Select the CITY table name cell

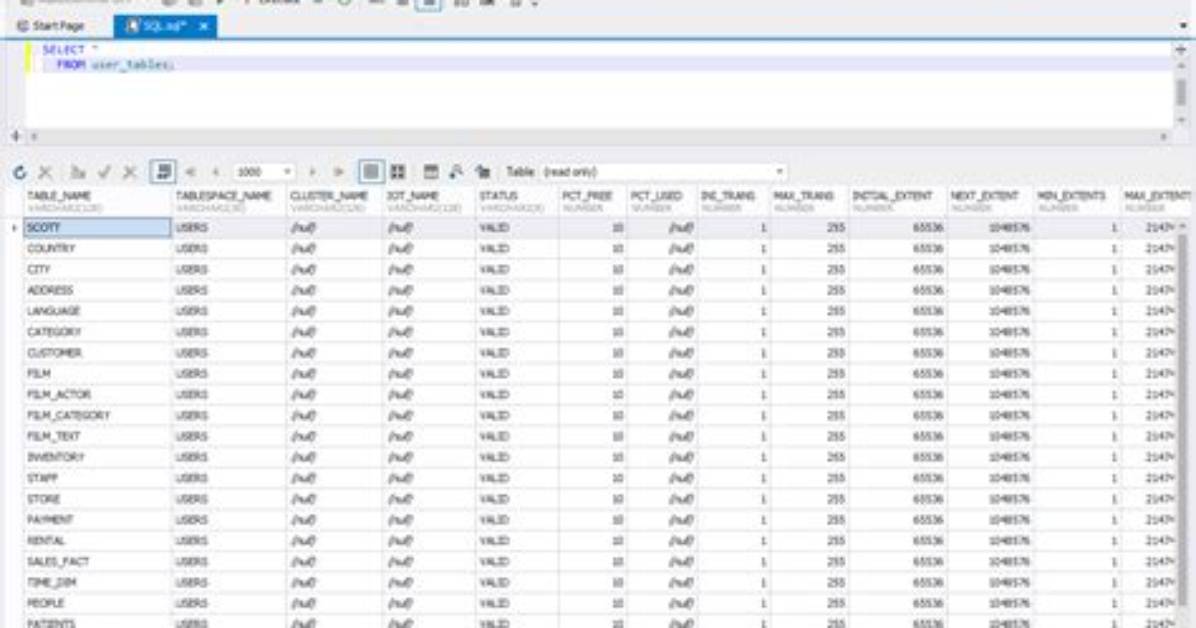pyautogui.click(x=97, y=269)
